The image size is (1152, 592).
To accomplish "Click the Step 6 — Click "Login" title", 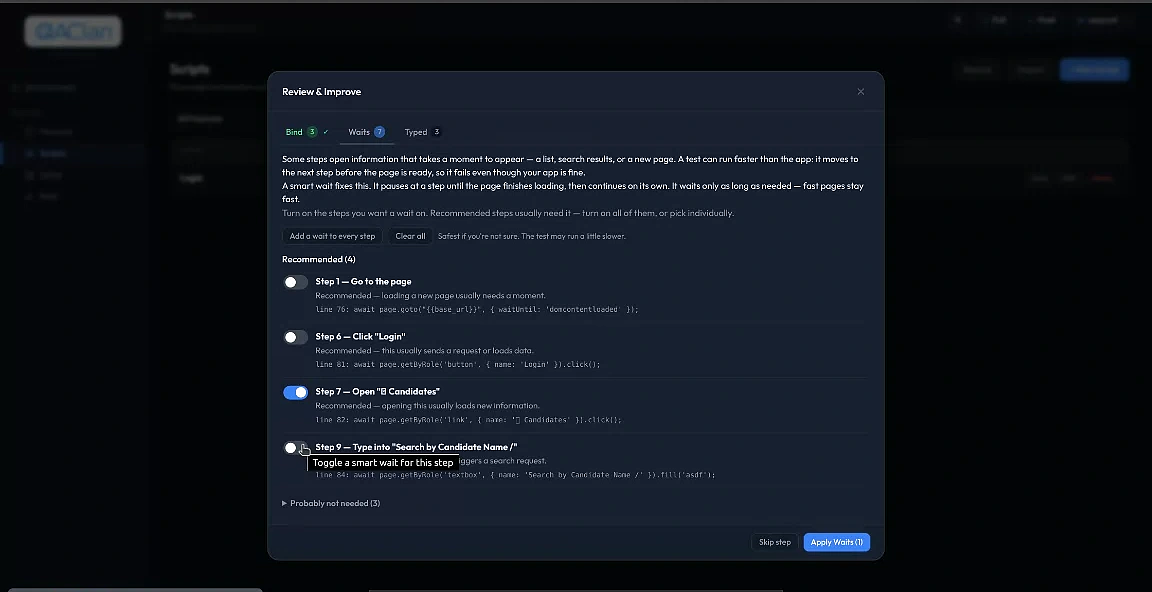I will pos(360,336).
